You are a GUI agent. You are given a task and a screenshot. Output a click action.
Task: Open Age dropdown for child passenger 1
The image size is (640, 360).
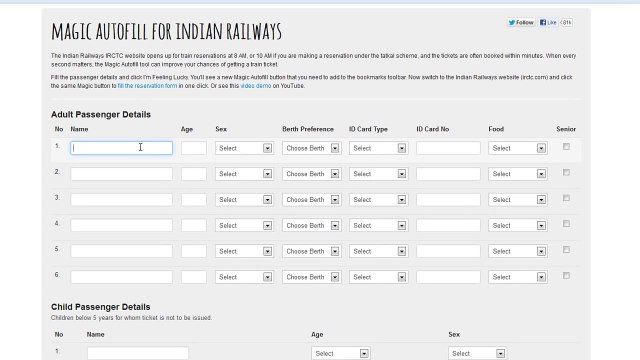click(x=340, y=353)
